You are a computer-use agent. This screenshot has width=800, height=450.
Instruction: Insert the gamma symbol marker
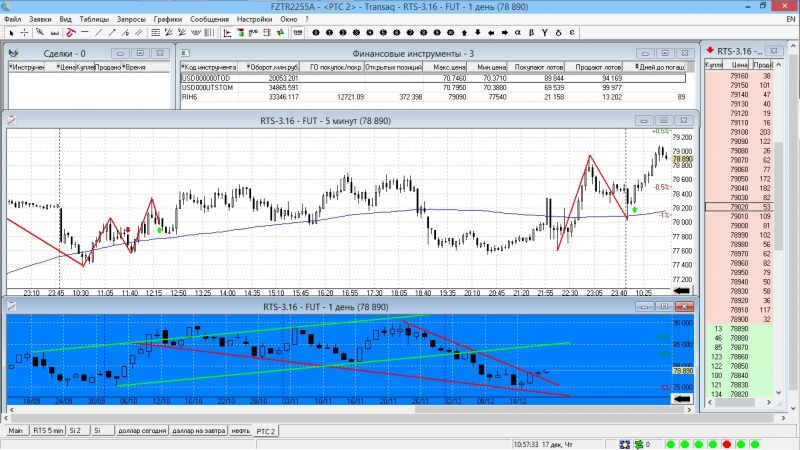click(545, 33)
